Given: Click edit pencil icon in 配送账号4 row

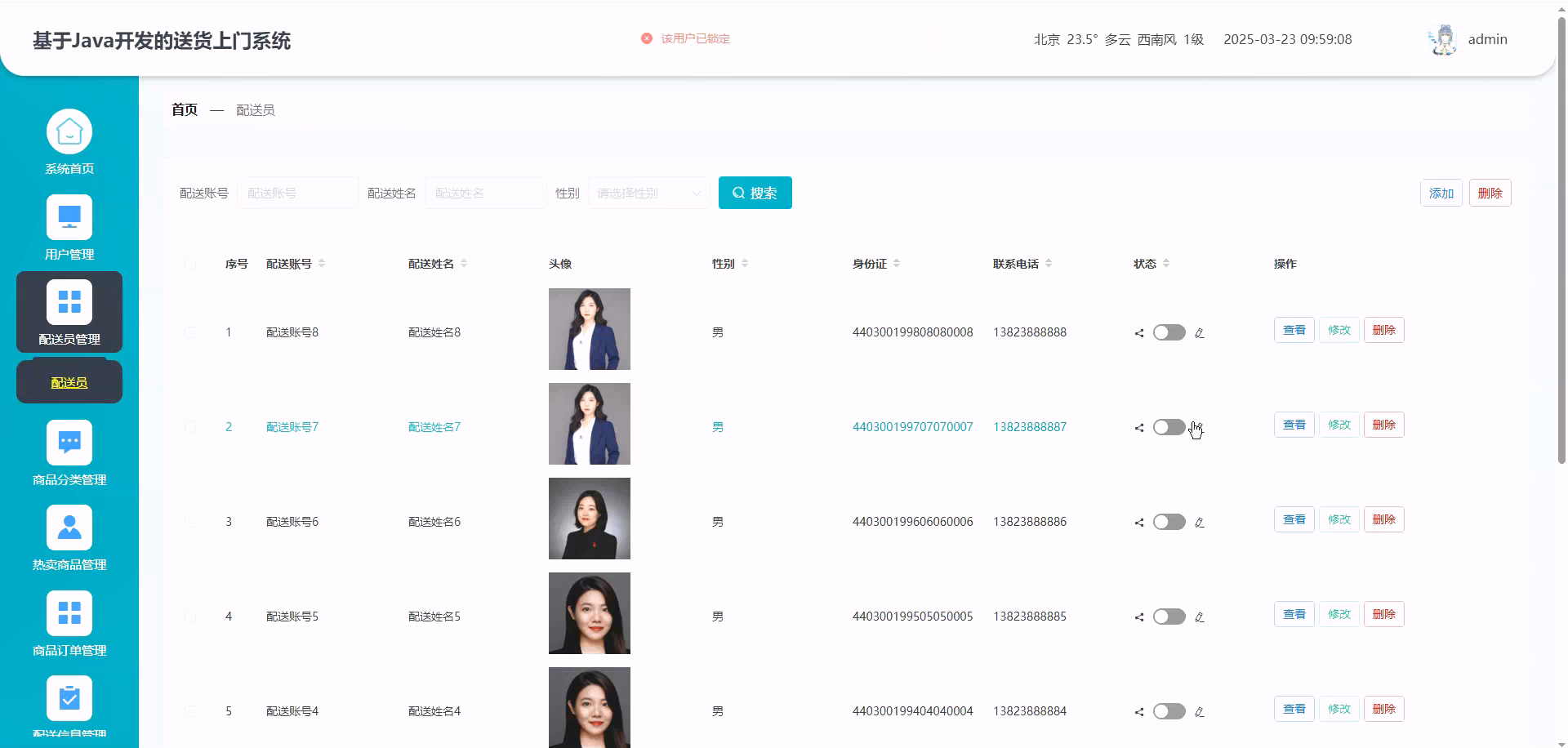Looking at the screenshot, I should coord(1200,712).
